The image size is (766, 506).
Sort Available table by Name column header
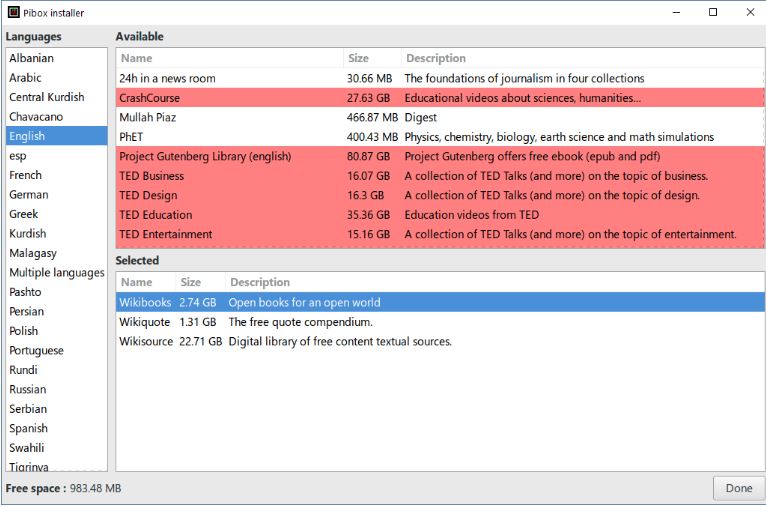click(x=230, y=58)
